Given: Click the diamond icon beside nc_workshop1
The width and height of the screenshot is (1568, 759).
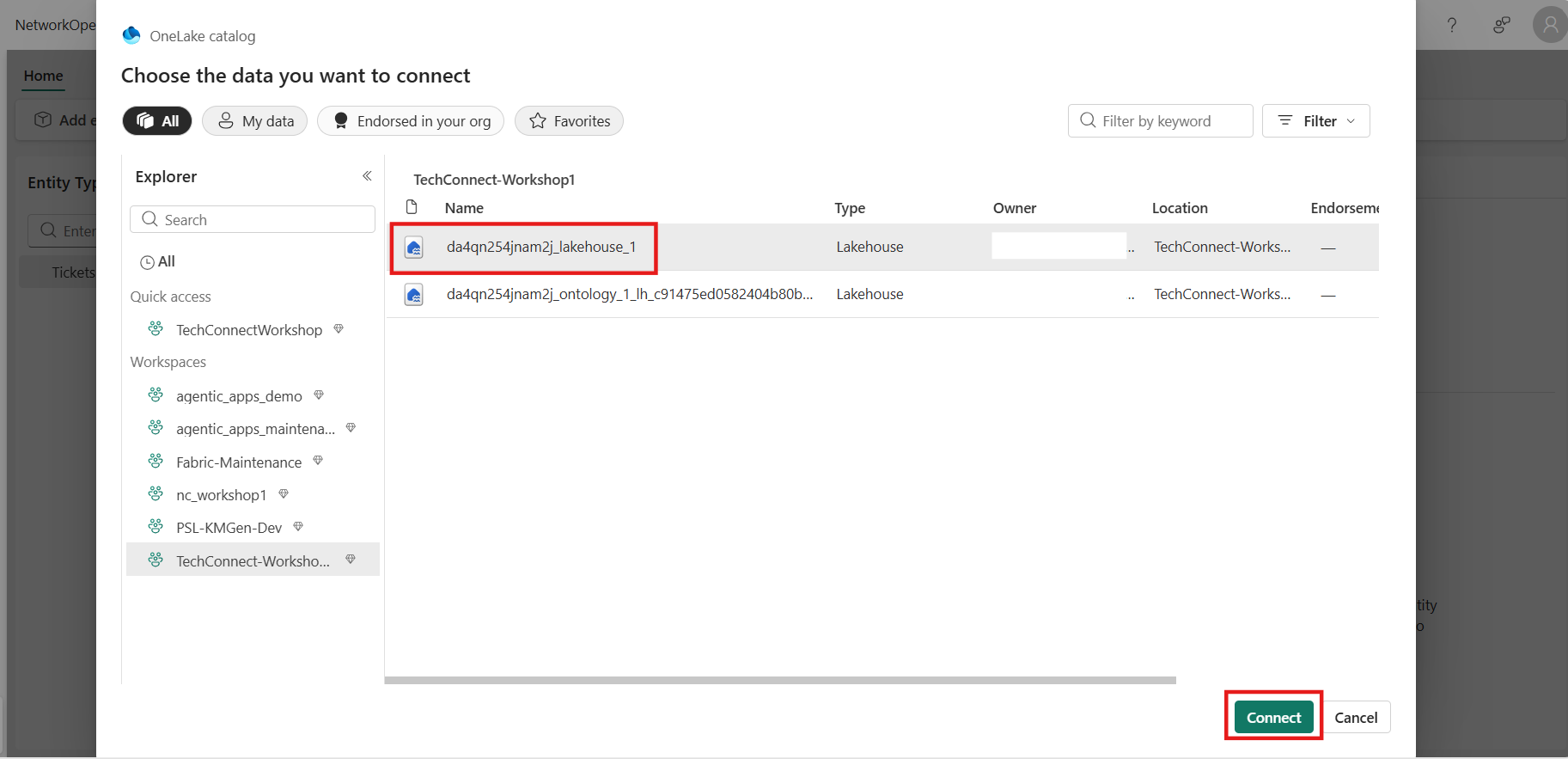Looking at the screenshot, I should point(284,494).
